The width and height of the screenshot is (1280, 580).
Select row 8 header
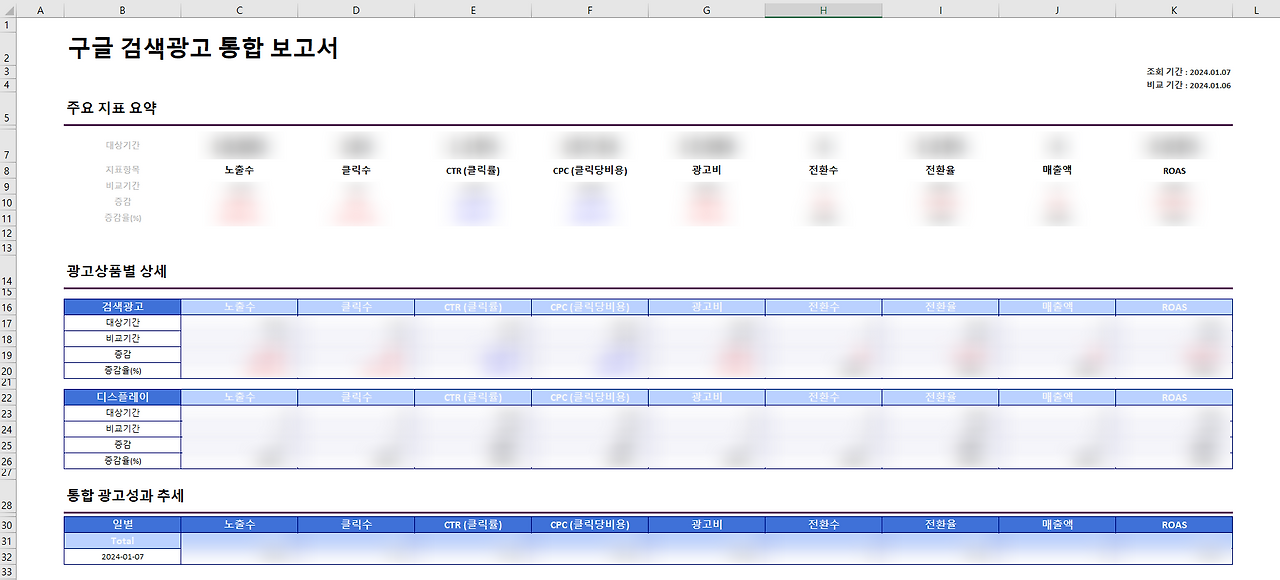(x=9, y=171)
